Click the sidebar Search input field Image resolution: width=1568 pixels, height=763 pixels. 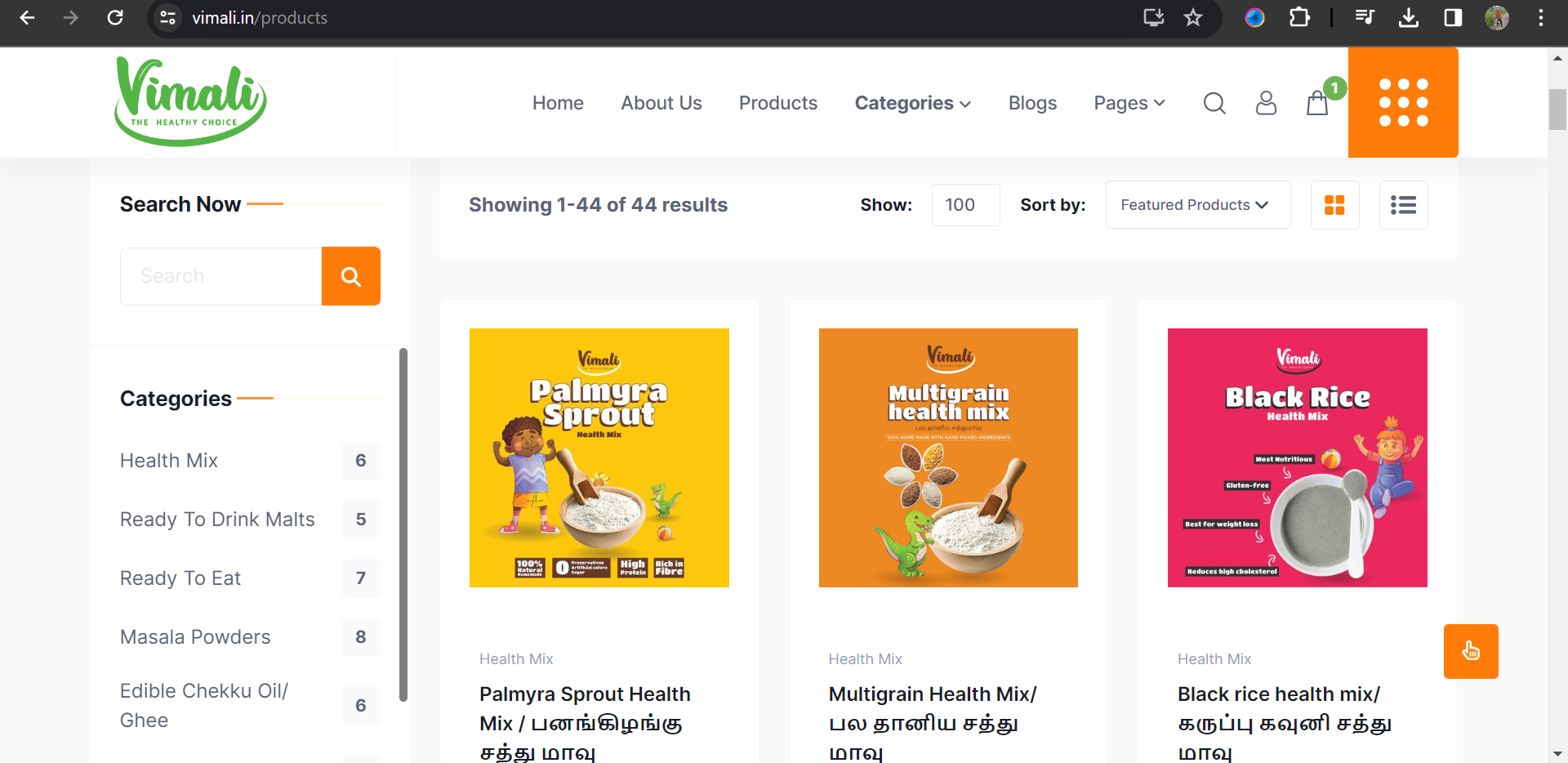pyautogui.click(x=220, y=276)
